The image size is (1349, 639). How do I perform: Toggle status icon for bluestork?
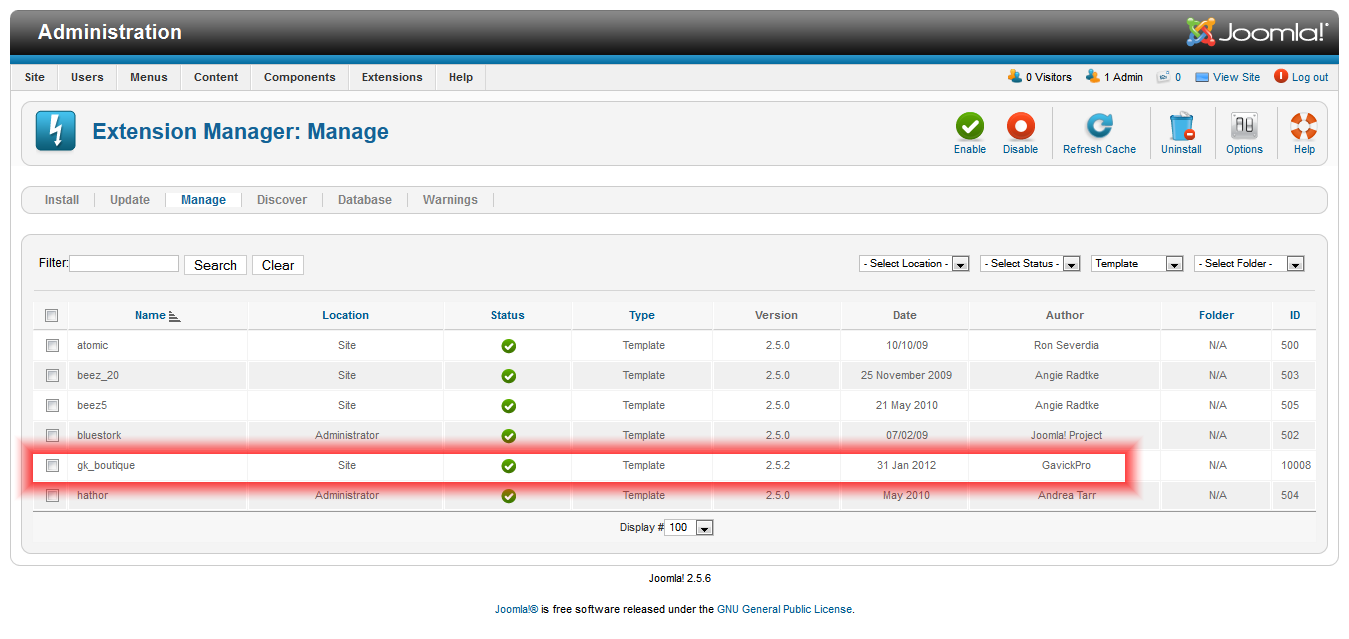(508, 436)
